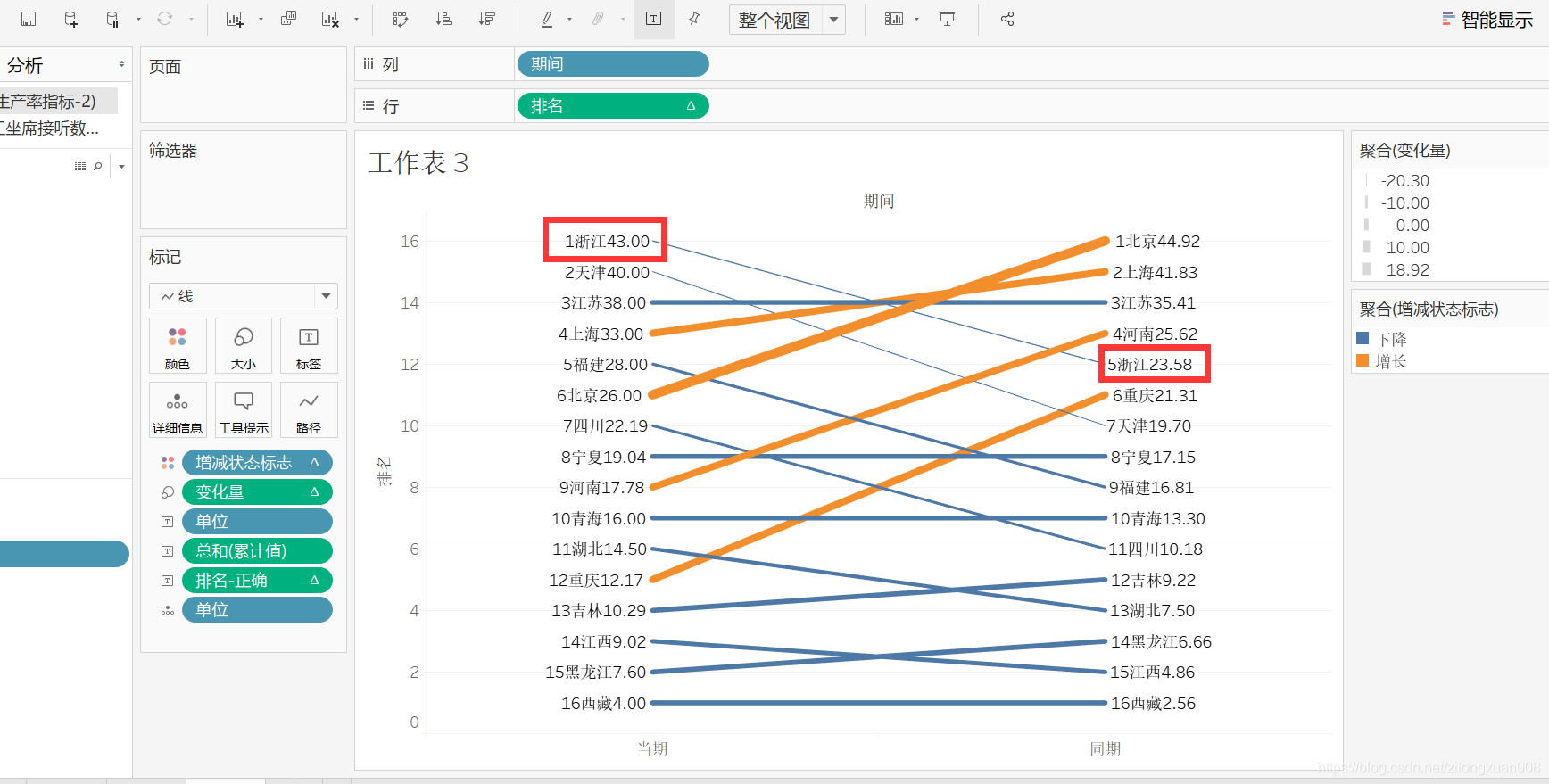The width and height of the screenshot is (1549, 784).
Task: Click the detail icon beside bottom 单位
Action: point(168,610)
